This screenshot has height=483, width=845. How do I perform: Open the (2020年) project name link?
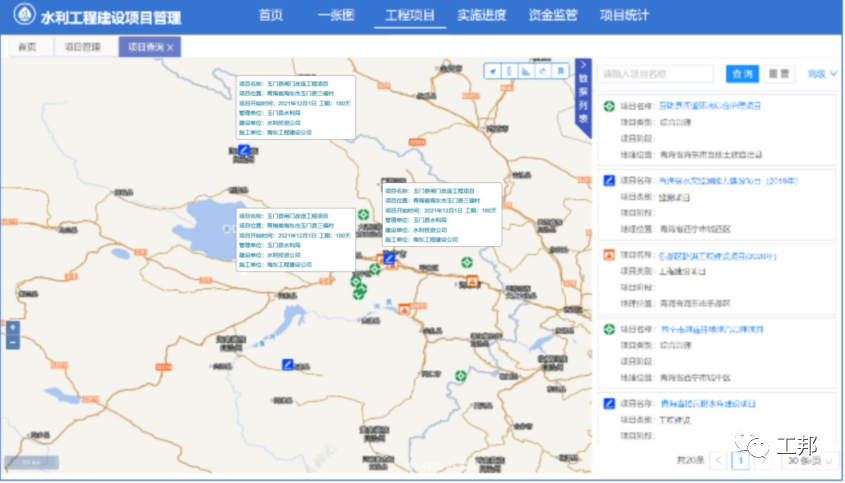pyautogui.click(x=717, y=256)
